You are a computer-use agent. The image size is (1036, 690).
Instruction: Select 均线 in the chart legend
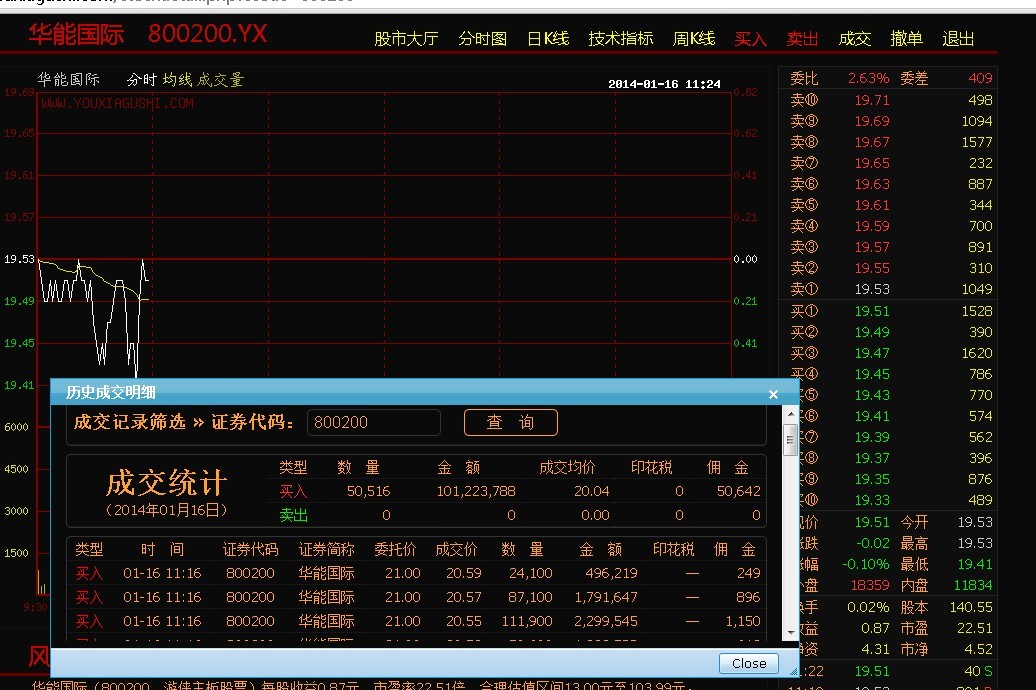coord(178,80)
